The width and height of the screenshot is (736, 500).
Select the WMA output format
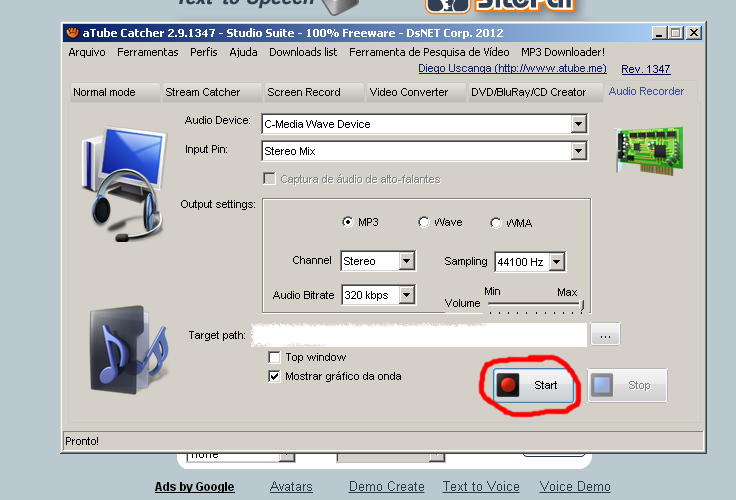point(496,223)
